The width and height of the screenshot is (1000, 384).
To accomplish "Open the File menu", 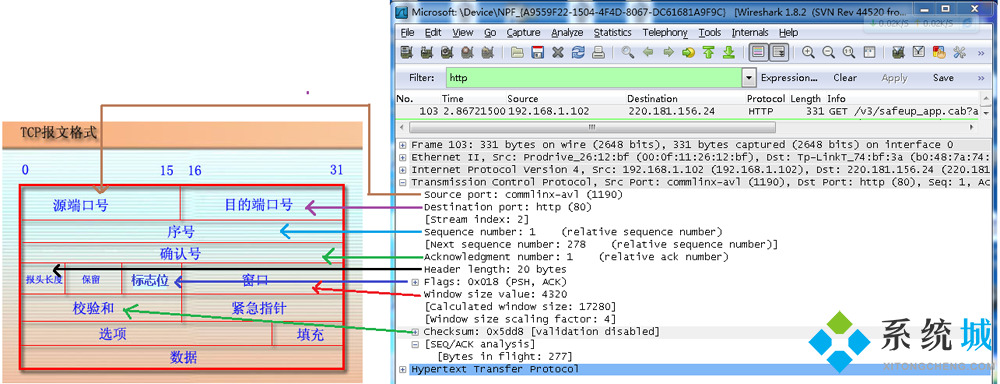I will (x=408, y=33).
